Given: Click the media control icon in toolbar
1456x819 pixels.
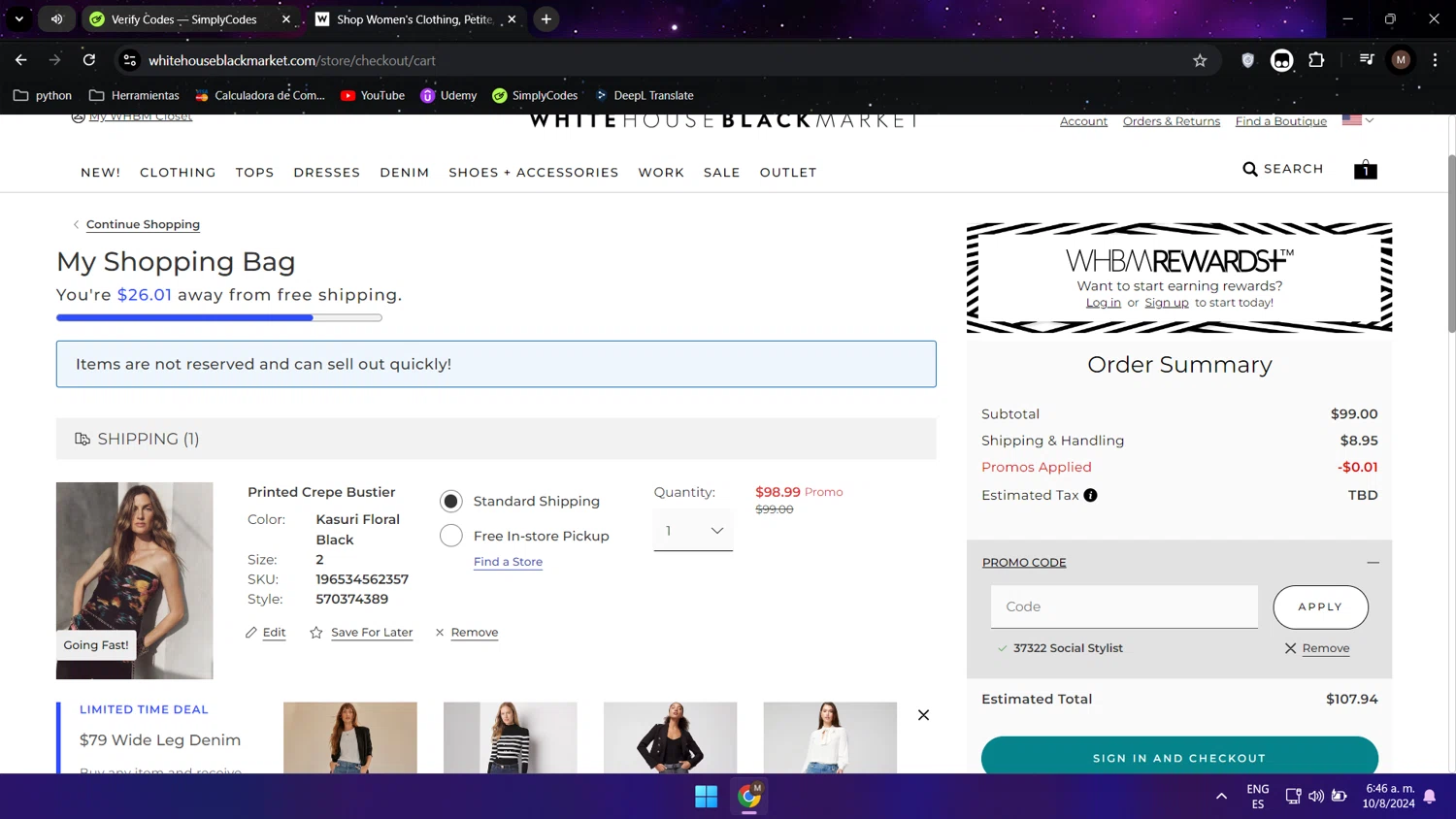Looking at the screenshot, I should 1367,60.
